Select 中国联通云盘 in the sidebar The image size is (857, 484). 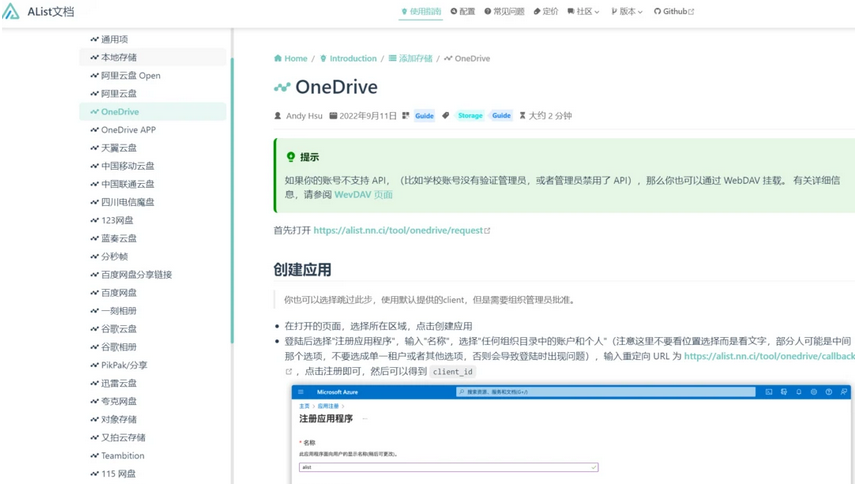coord(152,184)
